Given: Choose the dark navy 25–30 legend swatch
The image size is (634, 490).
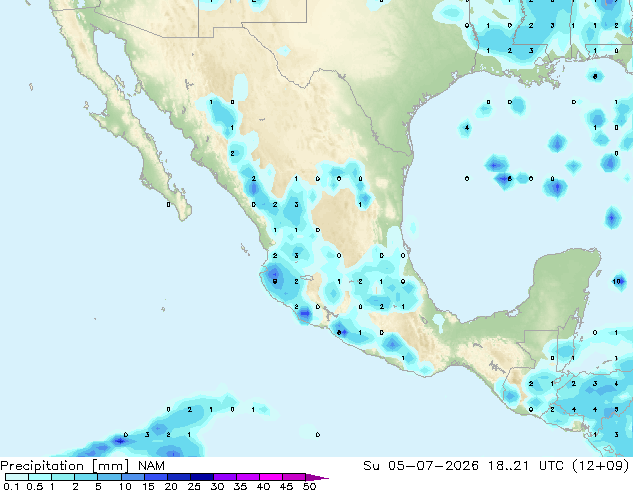Looking at the screenshot, I should 202,477.
